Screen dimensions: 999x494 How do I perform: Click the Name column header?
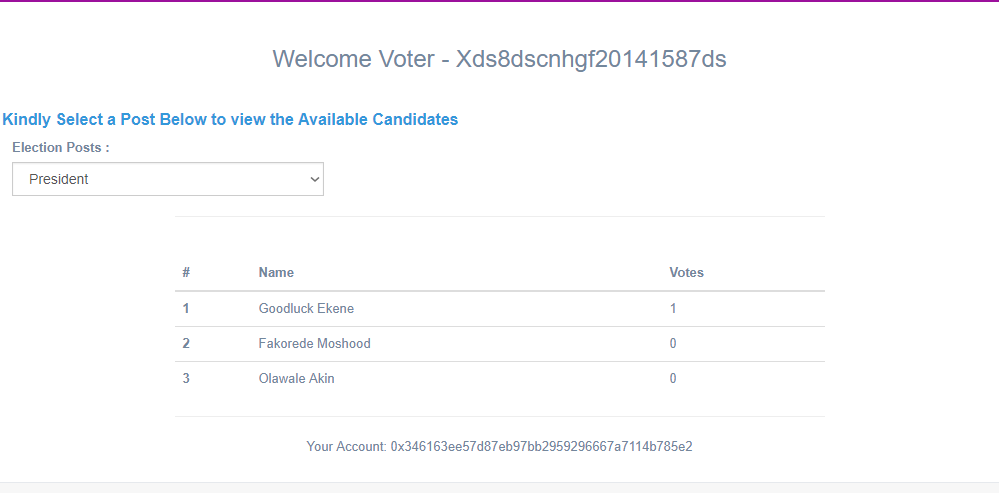[x=276, y=273]
